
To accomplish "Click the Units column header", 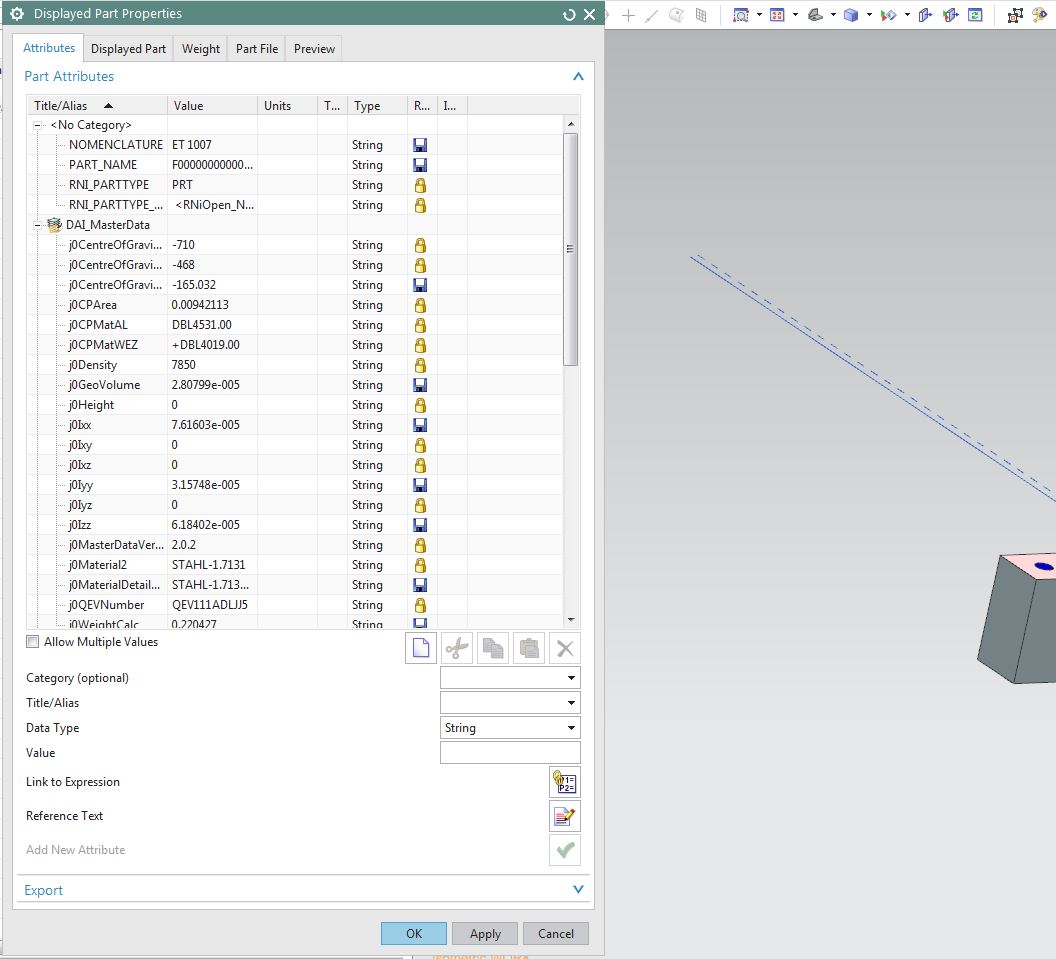I will 287,106.
